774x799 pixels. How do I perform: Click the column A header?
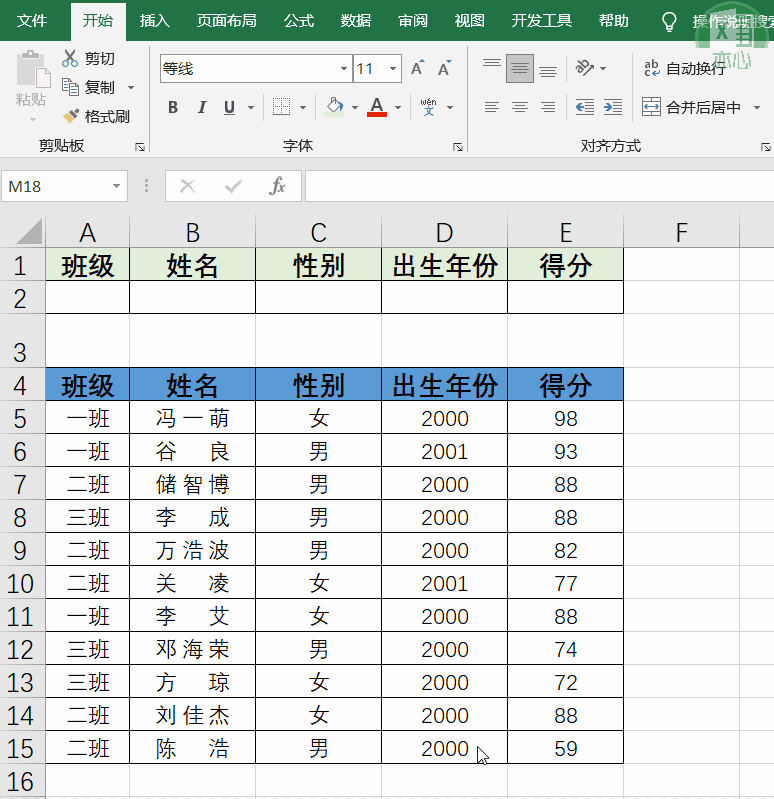(88, 232)
